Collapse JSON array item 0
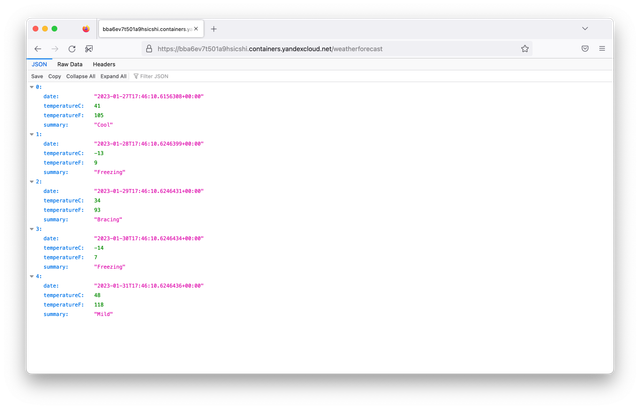The width and height of the screenshot is (640, 409). (32, 87)
